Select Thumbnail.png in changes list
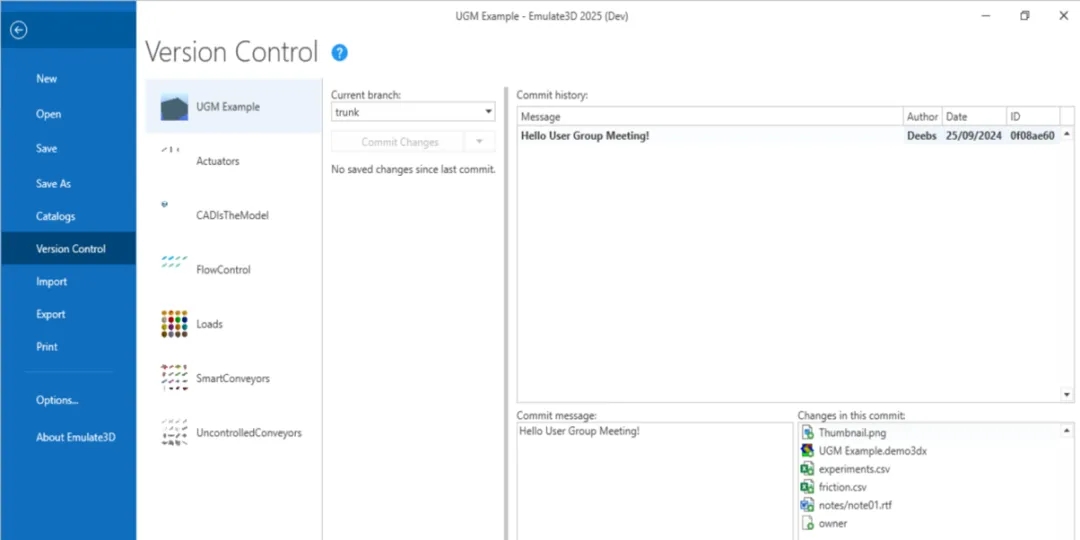The width and height of the screenshot is (1080, 540). (852, 433)
